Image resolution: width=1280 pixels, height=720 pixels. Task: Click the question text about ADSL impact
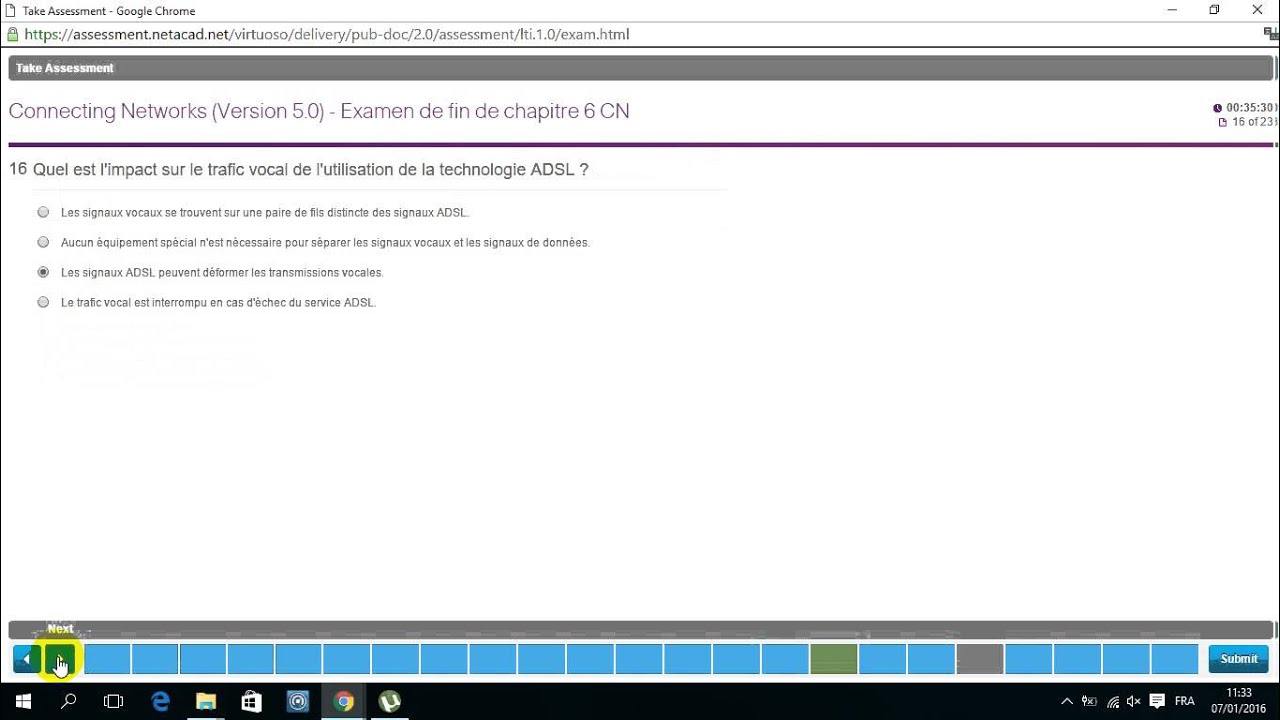pos(311,169)
